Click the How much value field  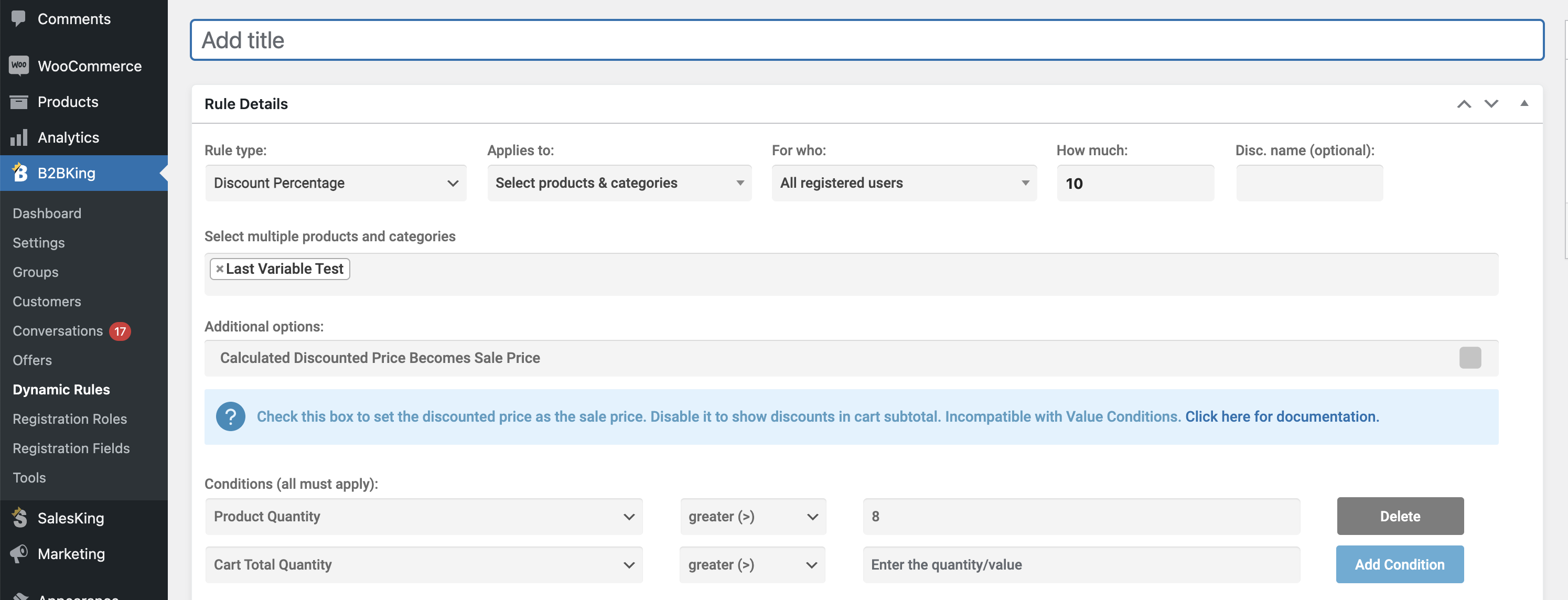(1135, 183)
